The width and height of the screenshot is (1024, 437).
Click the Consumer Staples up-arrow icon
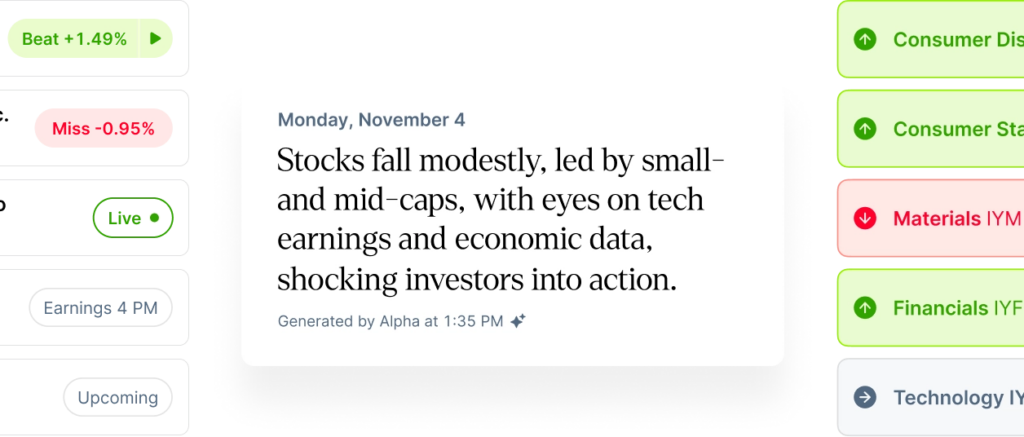click(x=865, y=129)
